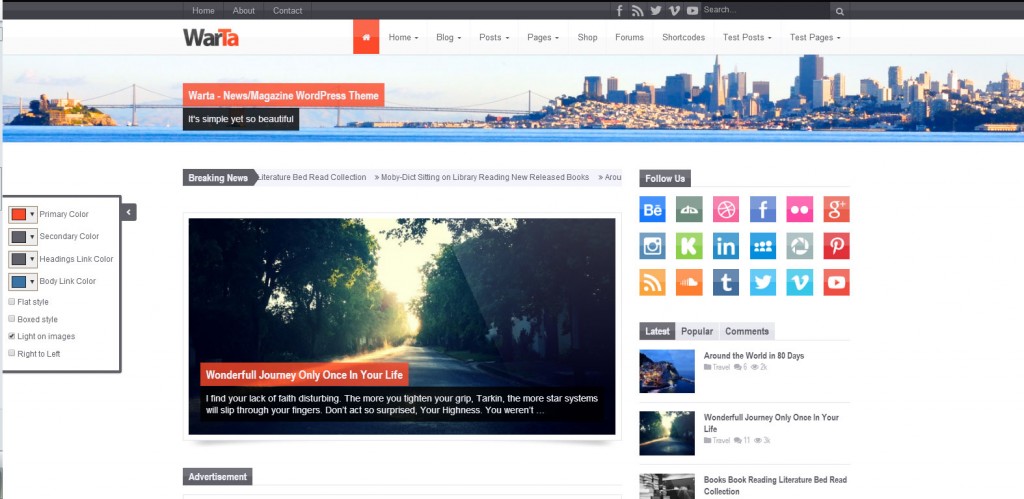Click Home in the dark top bar
The height and width of the screenshot is (499, 1024).
pos(203,10)
